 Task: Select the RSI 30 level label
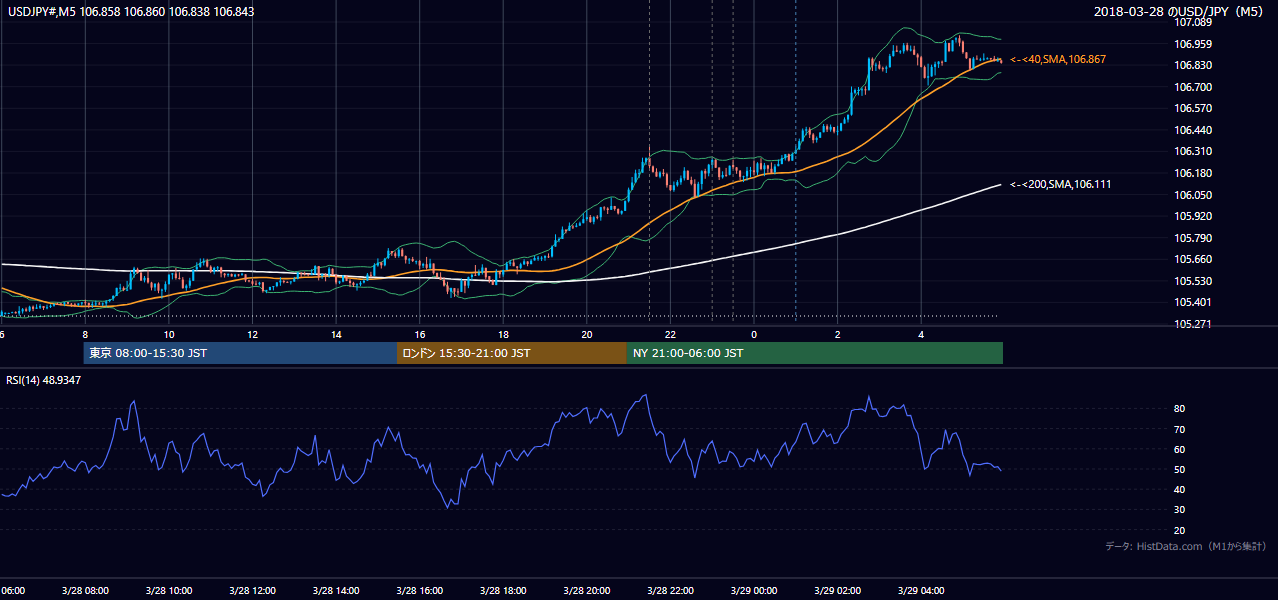click(1180, 510)
